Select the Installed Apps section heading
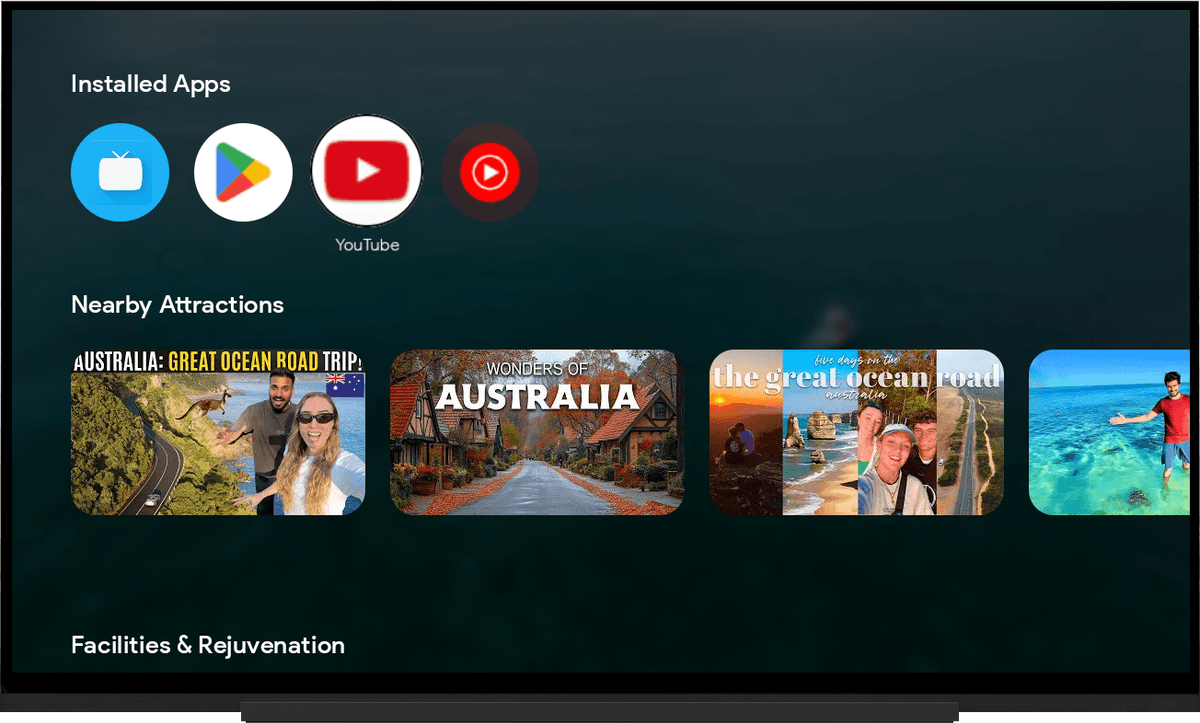The image size is (1200, 723). click(x=150, y=84)
